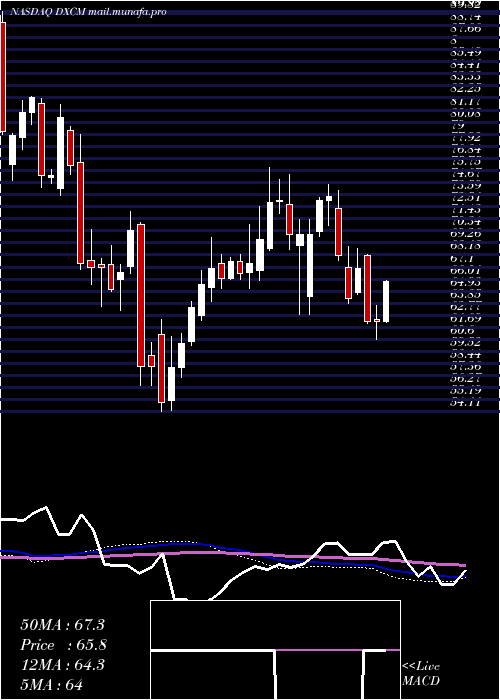This screenshot has height=700, width=500.
Task: Click the 56.27 price axis label
Action: (466, 379)
